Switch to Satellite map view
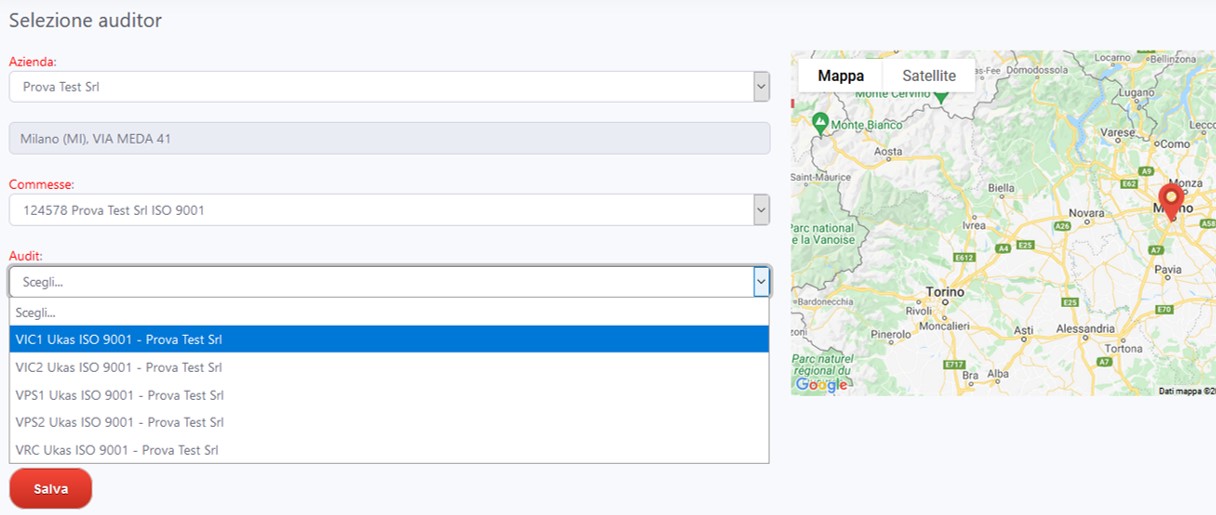 [x=928, y=76]
